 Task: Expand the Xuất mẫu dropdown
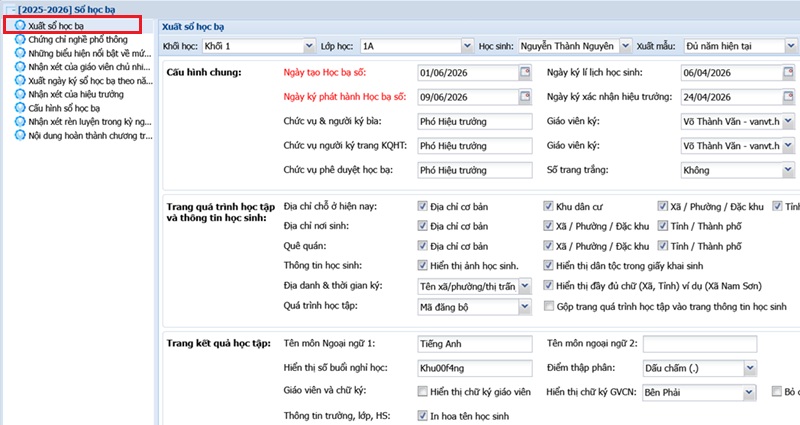tap(790, 46)
